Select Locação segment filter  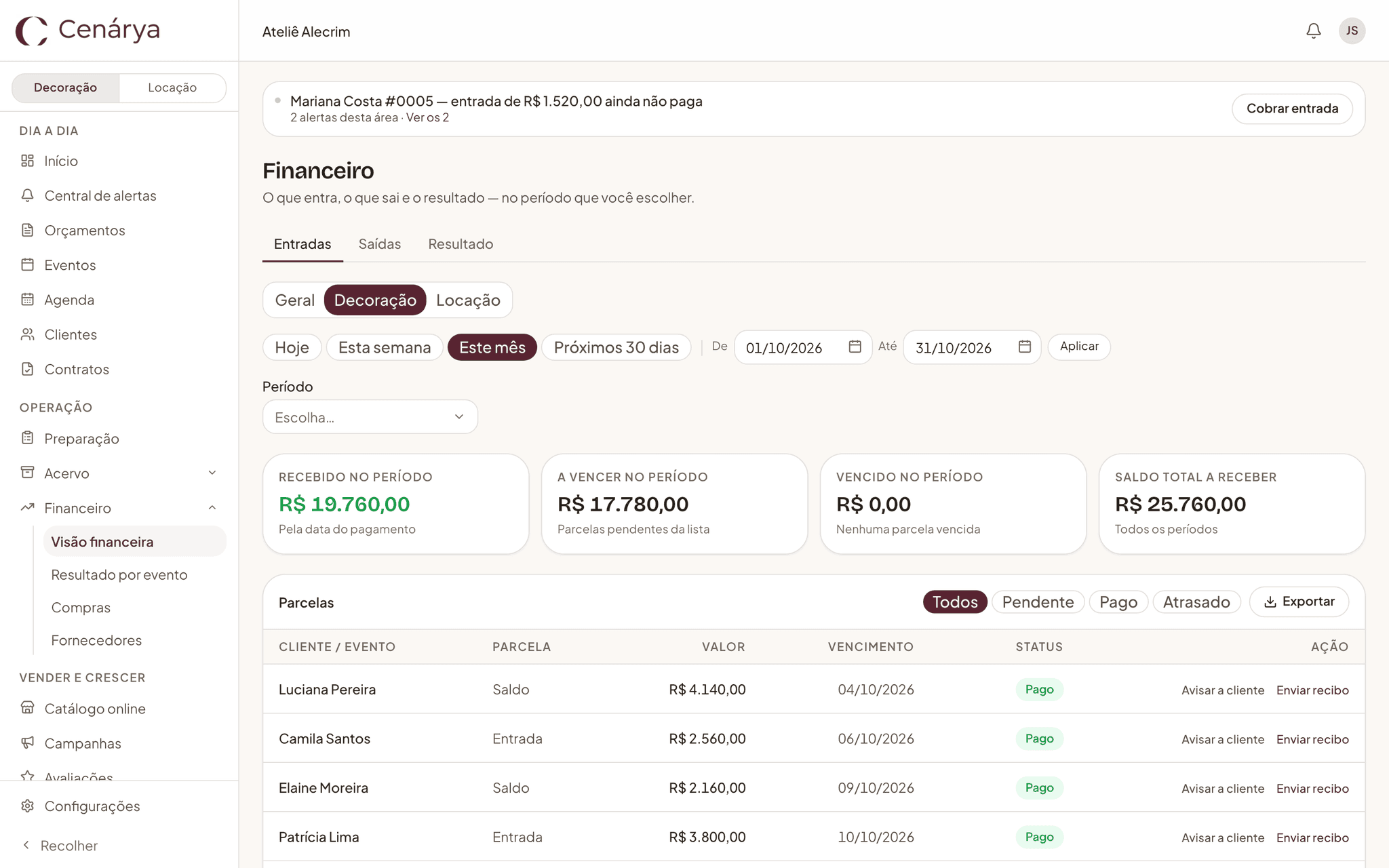coord(468,300)
